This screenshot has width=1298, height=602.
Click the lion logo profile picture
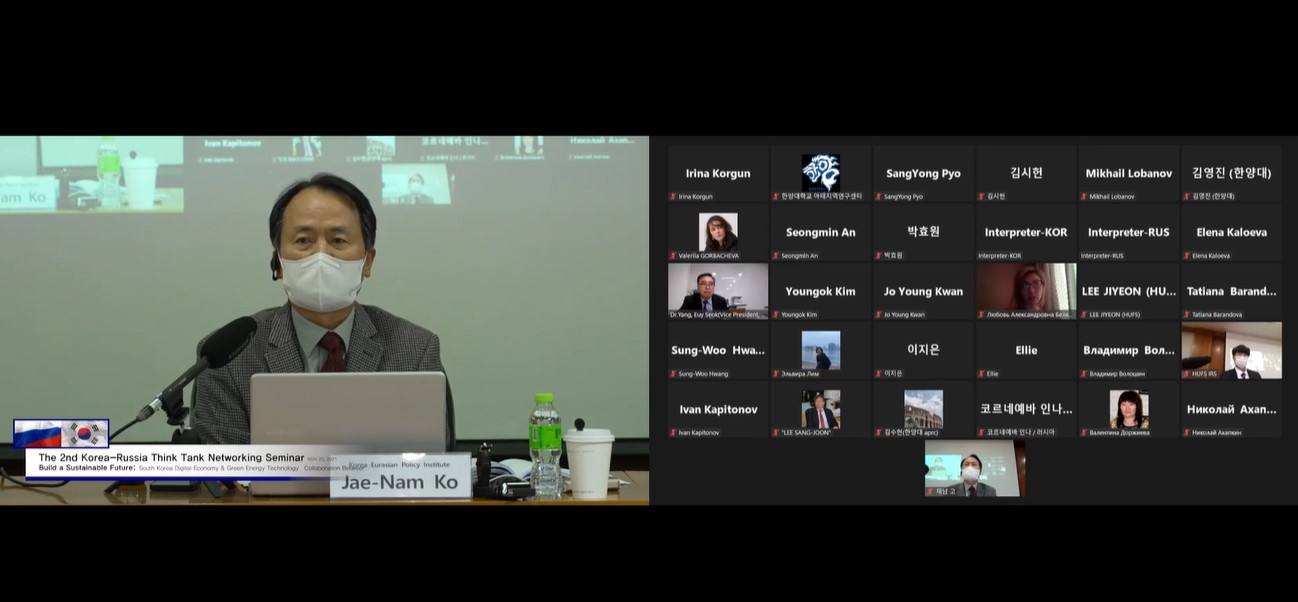(820, 172)
